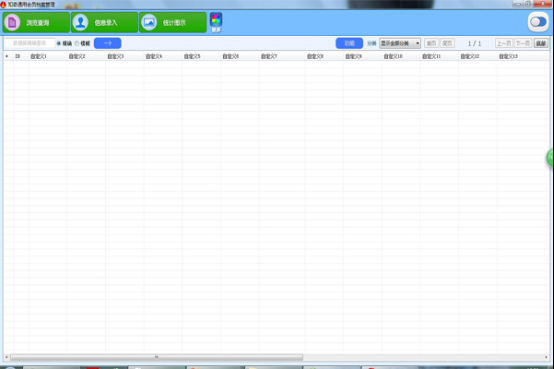554x369 pixels.
Task: Go to 尾页 last page
Action: point(447,43)
